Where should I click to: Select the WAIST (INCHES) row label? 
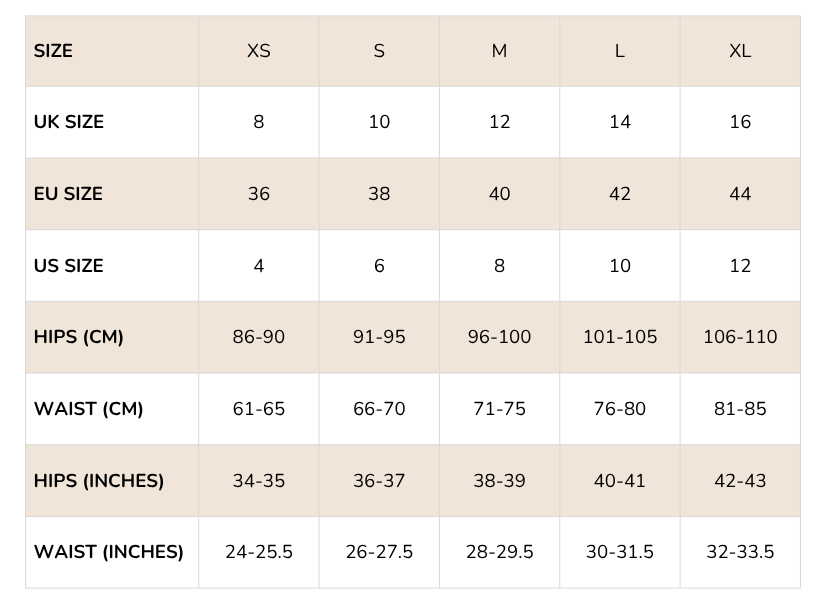point(109,552)
